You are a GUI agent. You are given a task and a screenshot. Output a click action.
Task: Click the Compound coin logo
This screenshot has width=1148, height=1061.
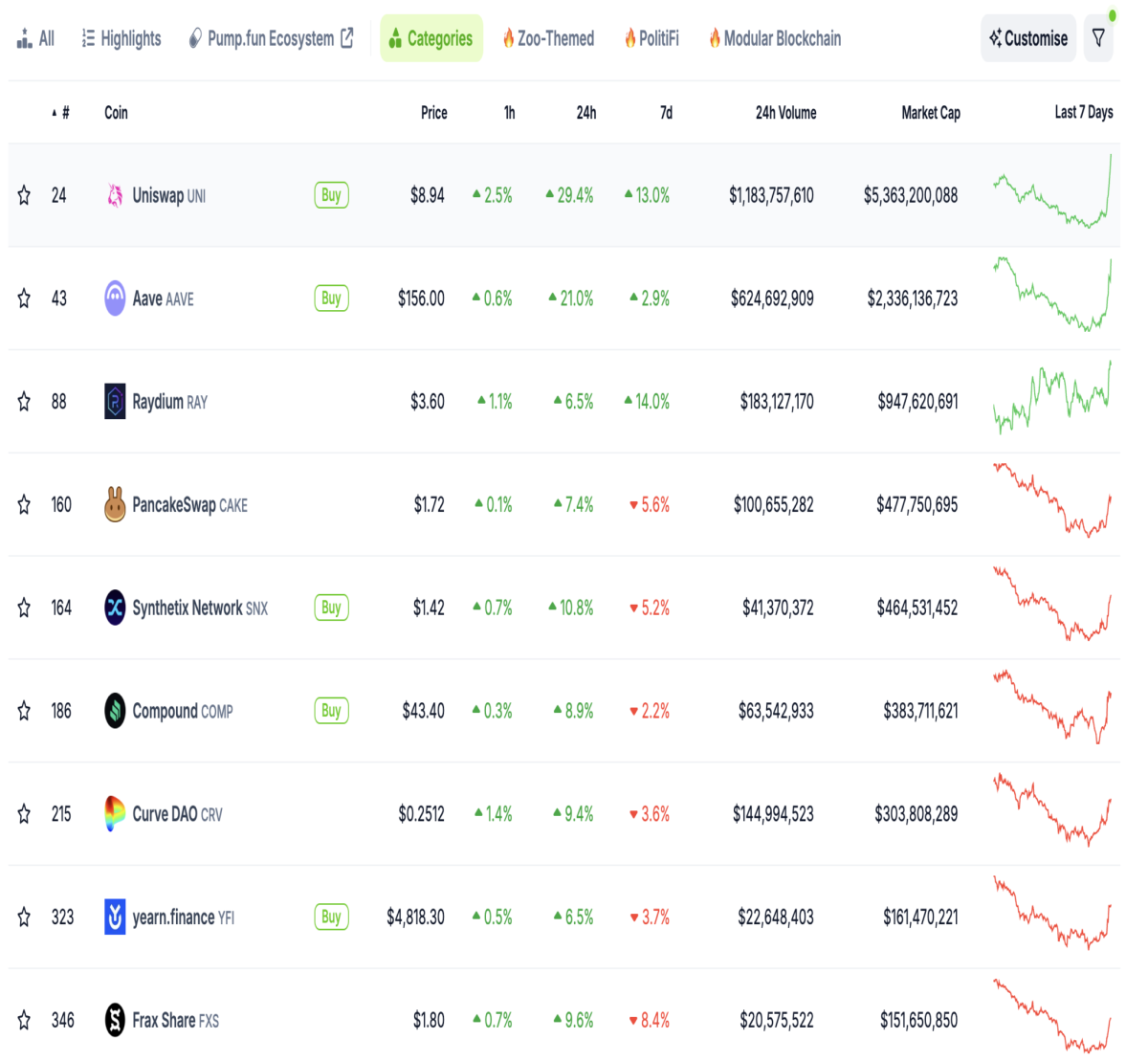[x=115, y=711]
